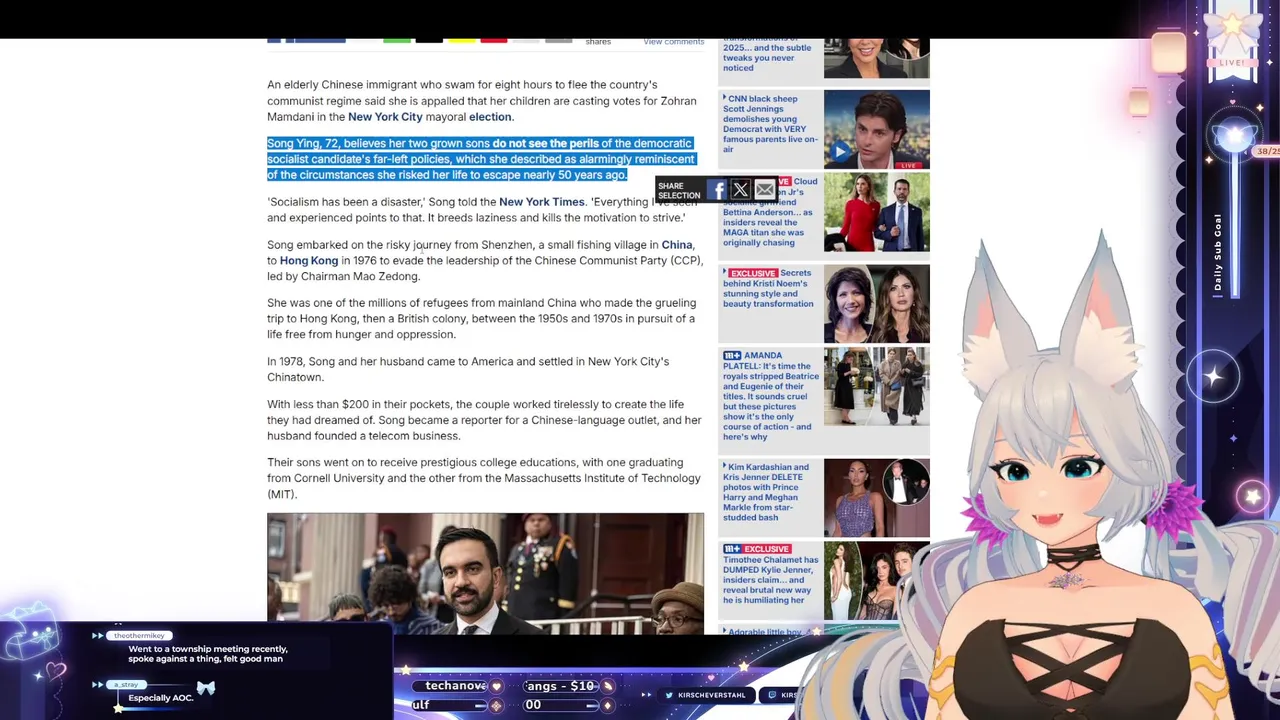
Task: Share selected text on Facebook
Action: (x=717, y=190)
